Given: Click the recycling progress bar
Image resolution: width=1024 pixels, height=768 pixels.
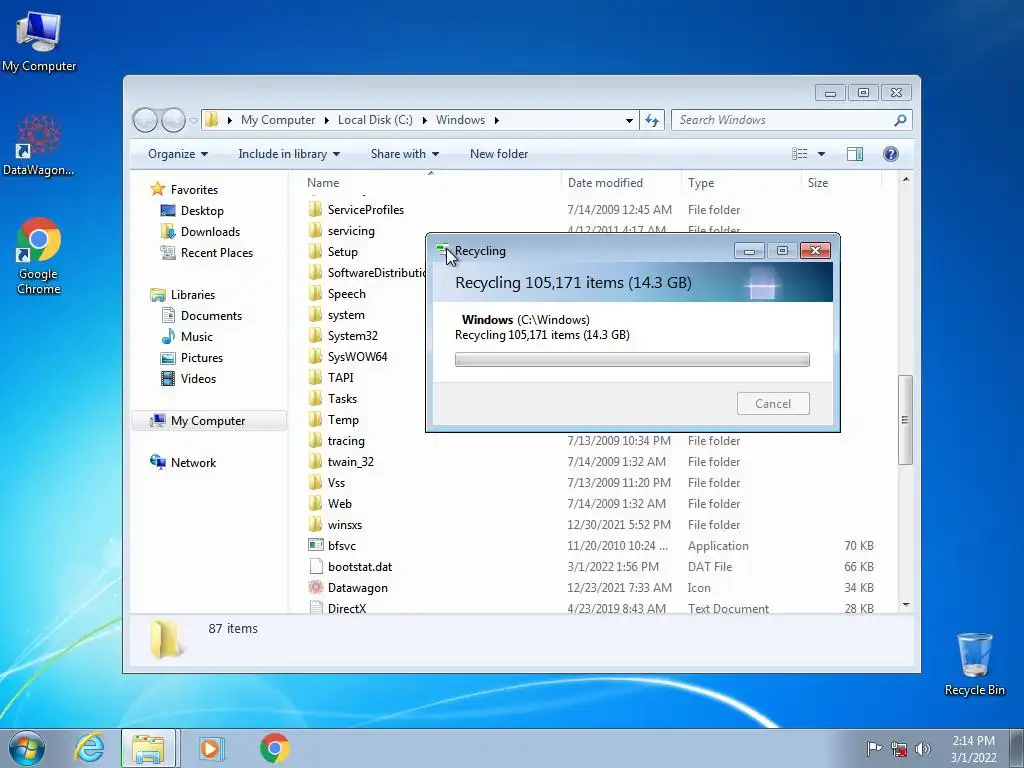Looking at the screenshot, I should (632, 360).
